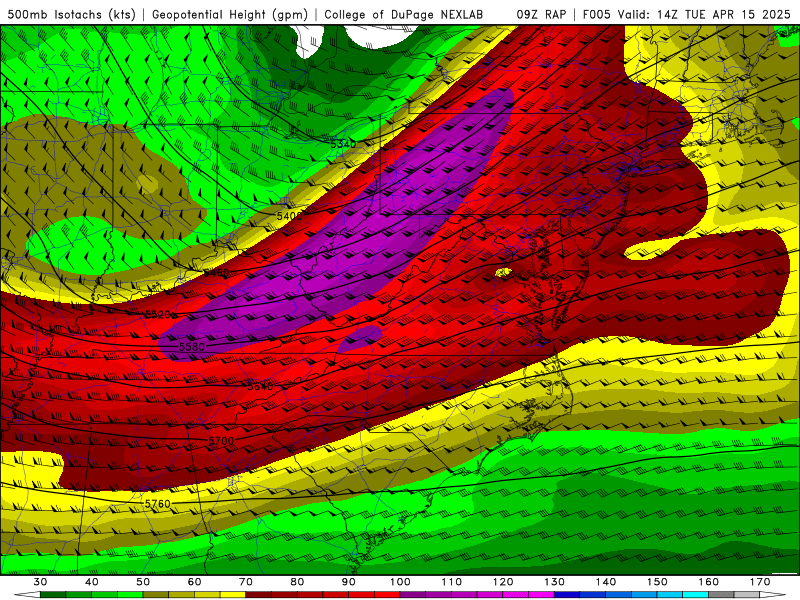Click the 'College of DuPage NEXLAB' header text
Viewport: 800px width, 600px height.
click(x=404, y=14)
